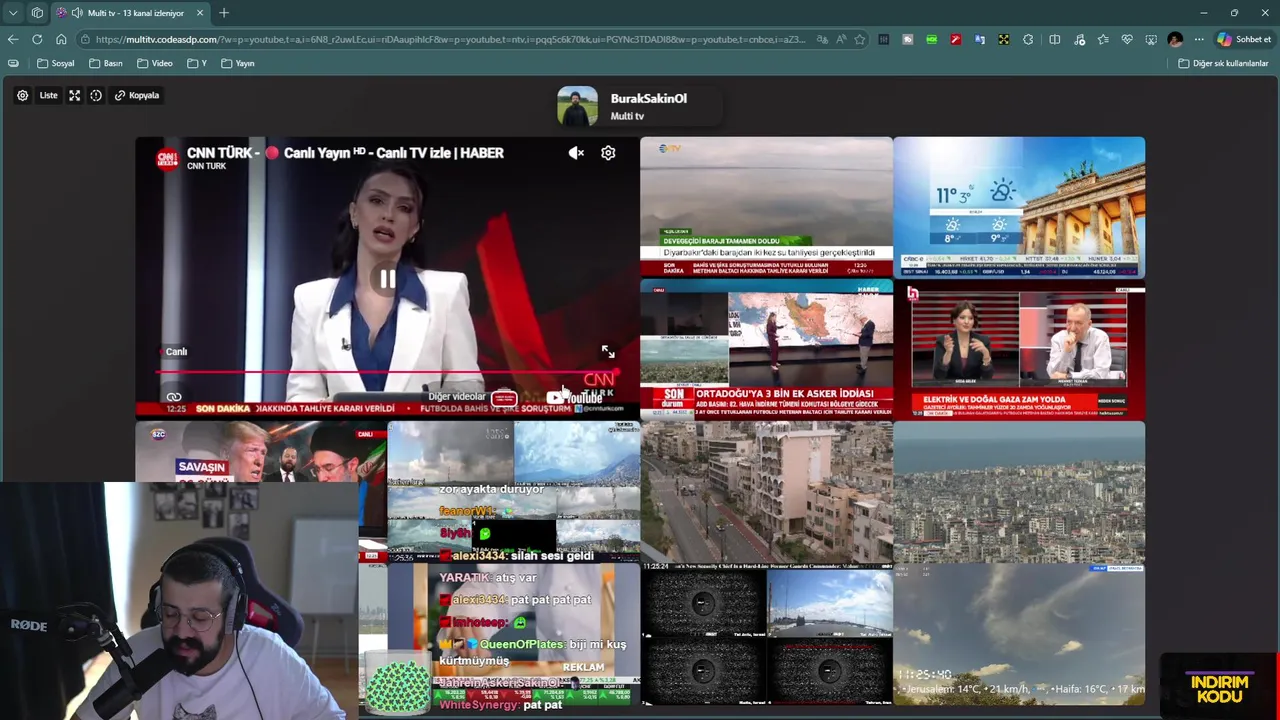Open browser extensions puzzle icon
The width and height of the screenshot is (1280, 720).
1028,39
